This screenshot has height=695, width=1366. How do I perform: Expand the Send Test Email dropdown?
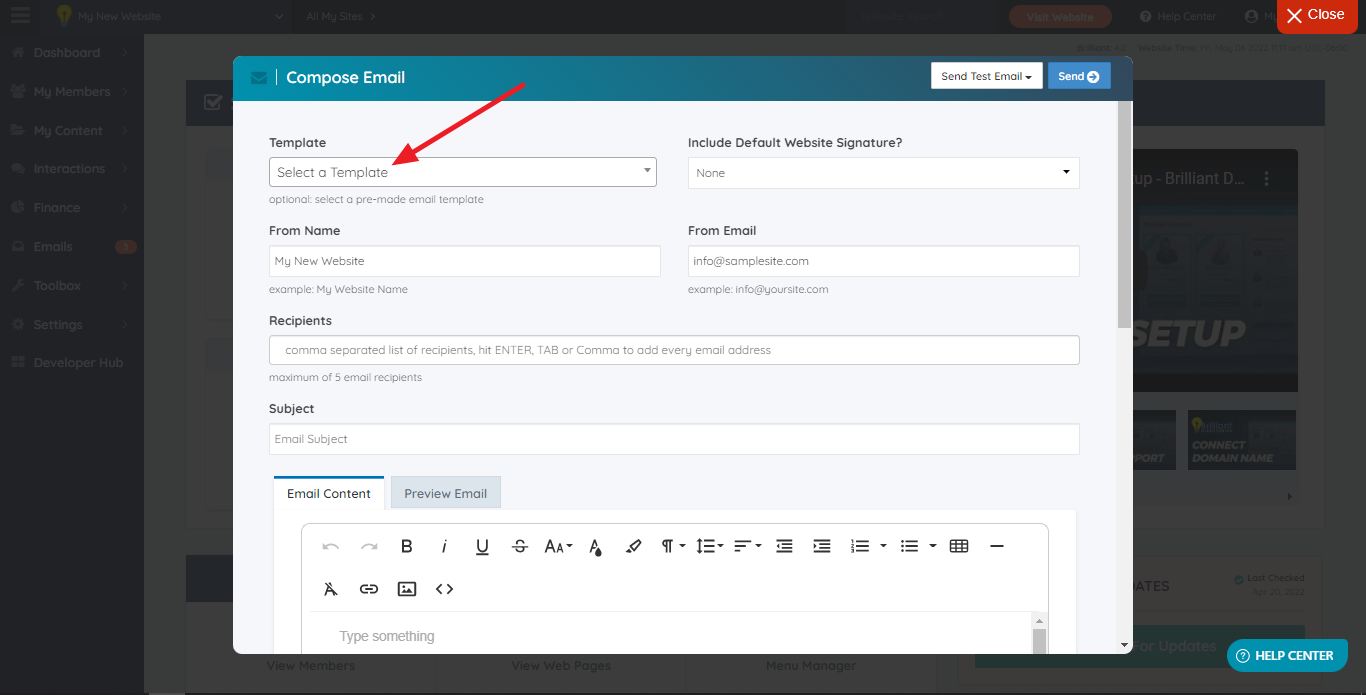click(x=986, y=75)
